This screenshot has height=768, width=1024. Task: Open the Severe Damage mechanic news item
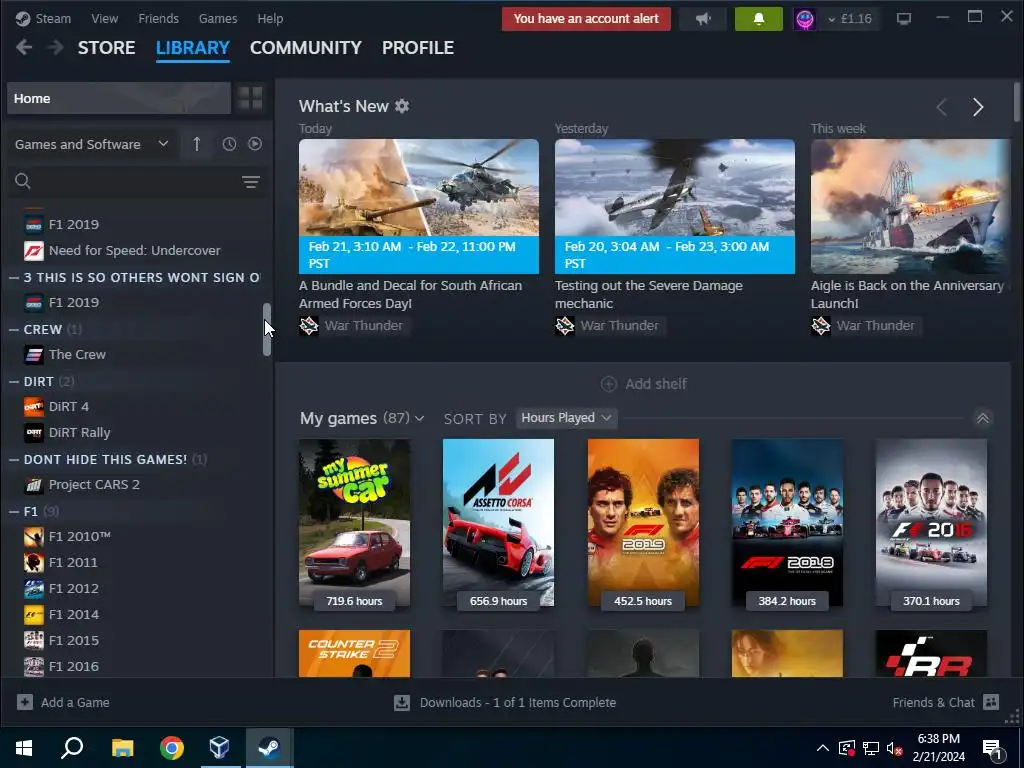coord(675,206)
